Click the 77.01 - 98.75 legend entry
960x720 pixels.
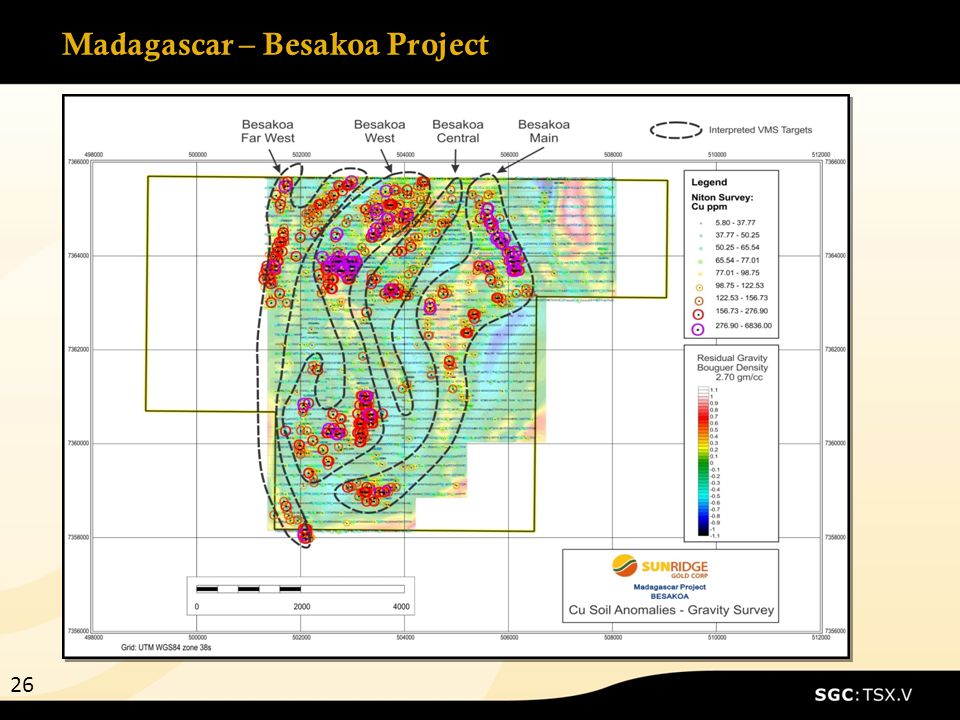pyautogui.click(x=737, y=273)
